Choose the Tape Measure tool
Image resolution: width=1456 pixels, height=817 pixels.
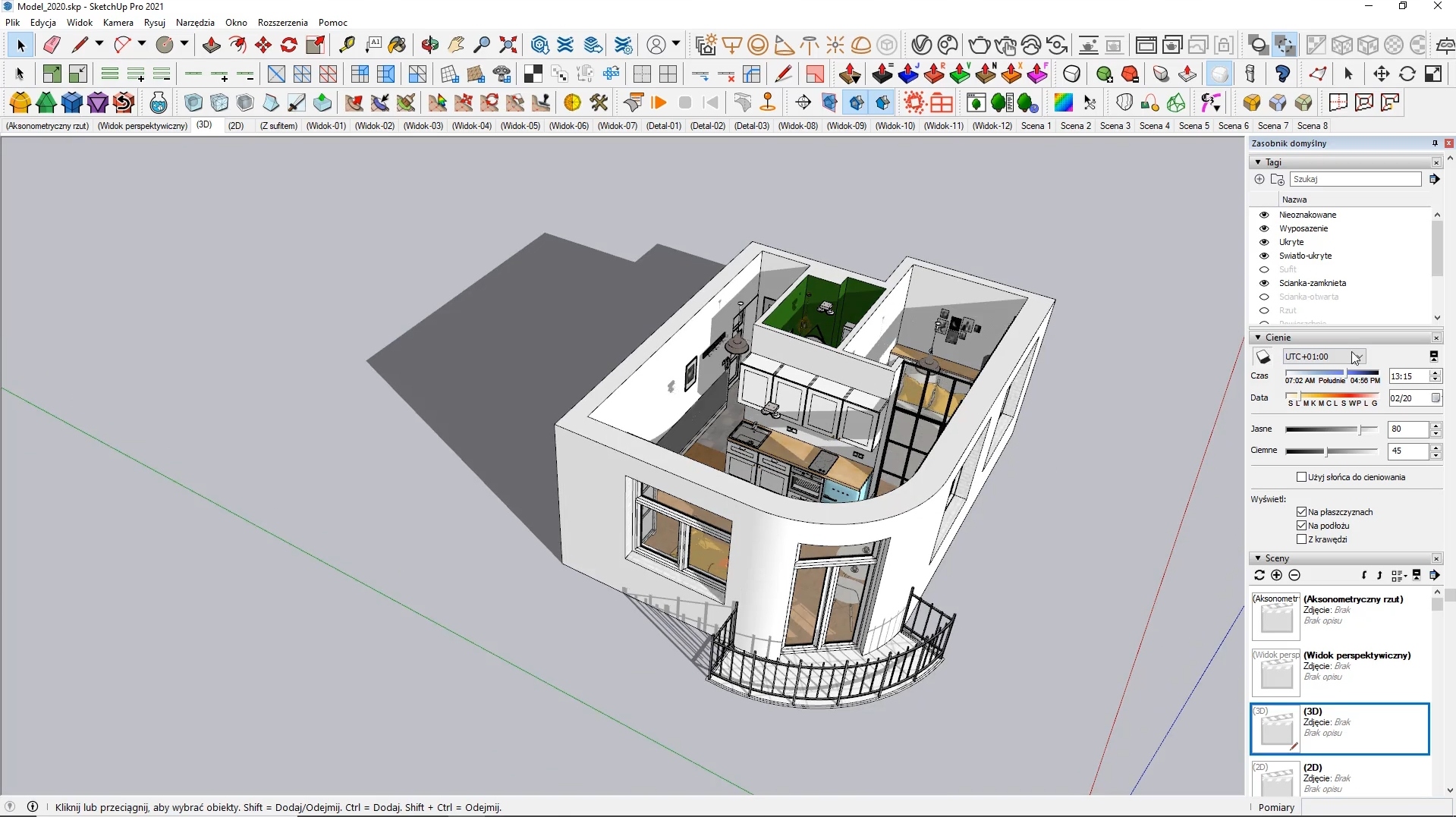[x=347, y=45]
